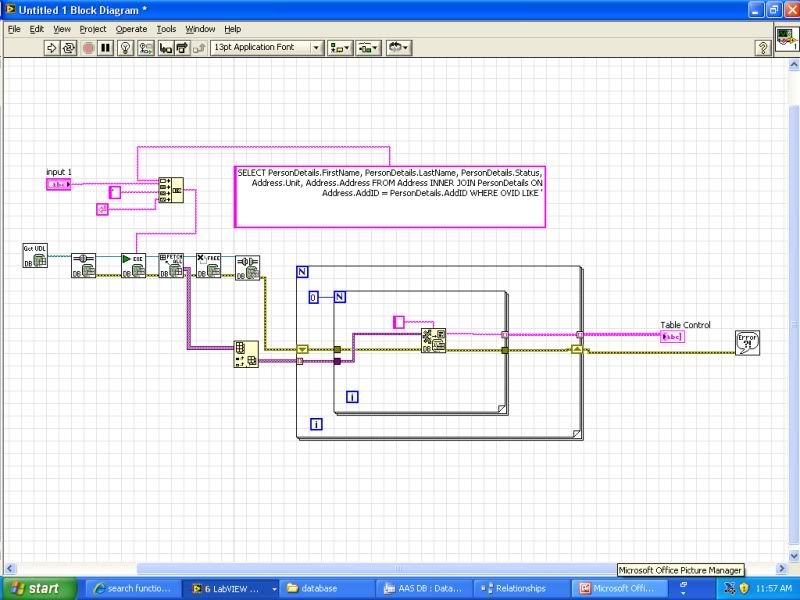Toggle Retain Wire Values button

(147, 47)
